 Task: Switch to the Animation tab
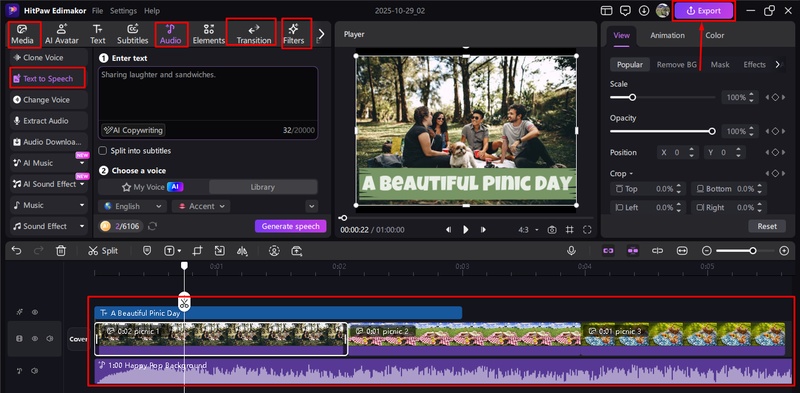coord(667,35)
